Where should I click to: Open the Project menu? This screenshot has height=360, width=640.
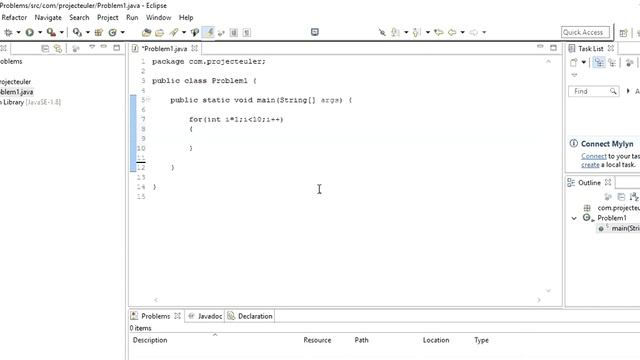tap(108, 18)
